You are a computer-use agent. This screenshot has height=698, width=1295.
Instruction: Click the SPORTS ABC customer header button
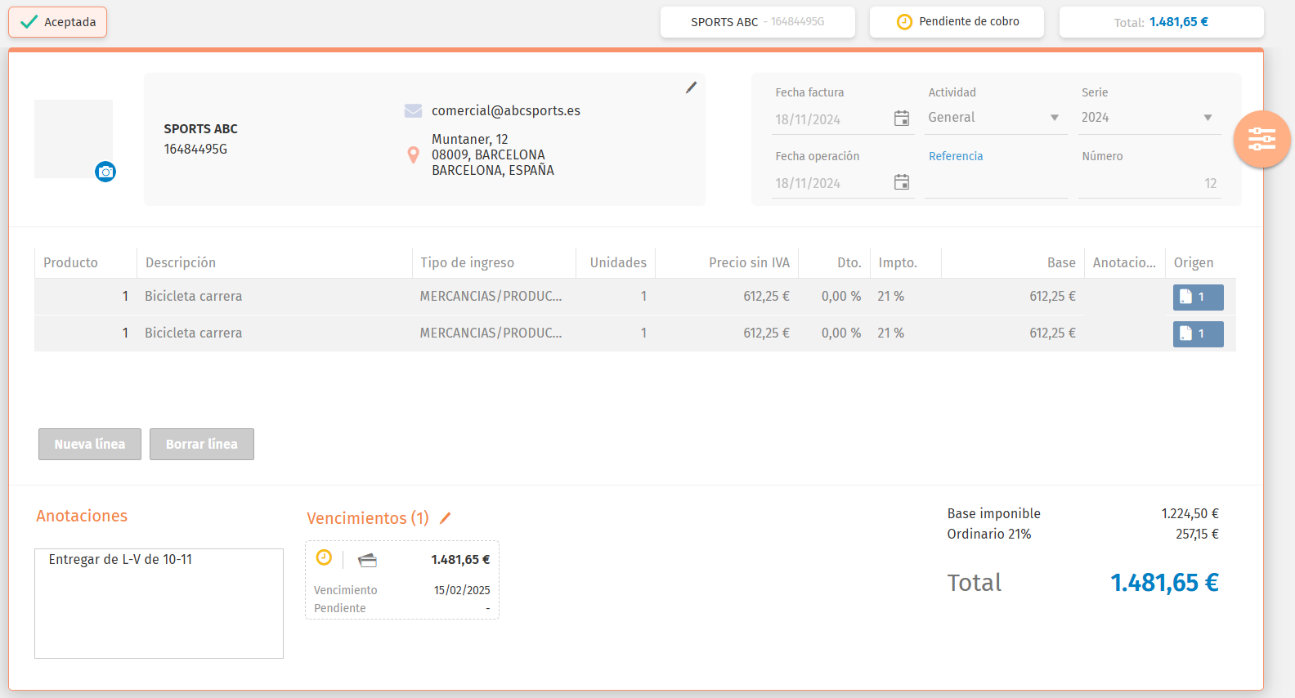pyautogui.click(x=757, y=22)
